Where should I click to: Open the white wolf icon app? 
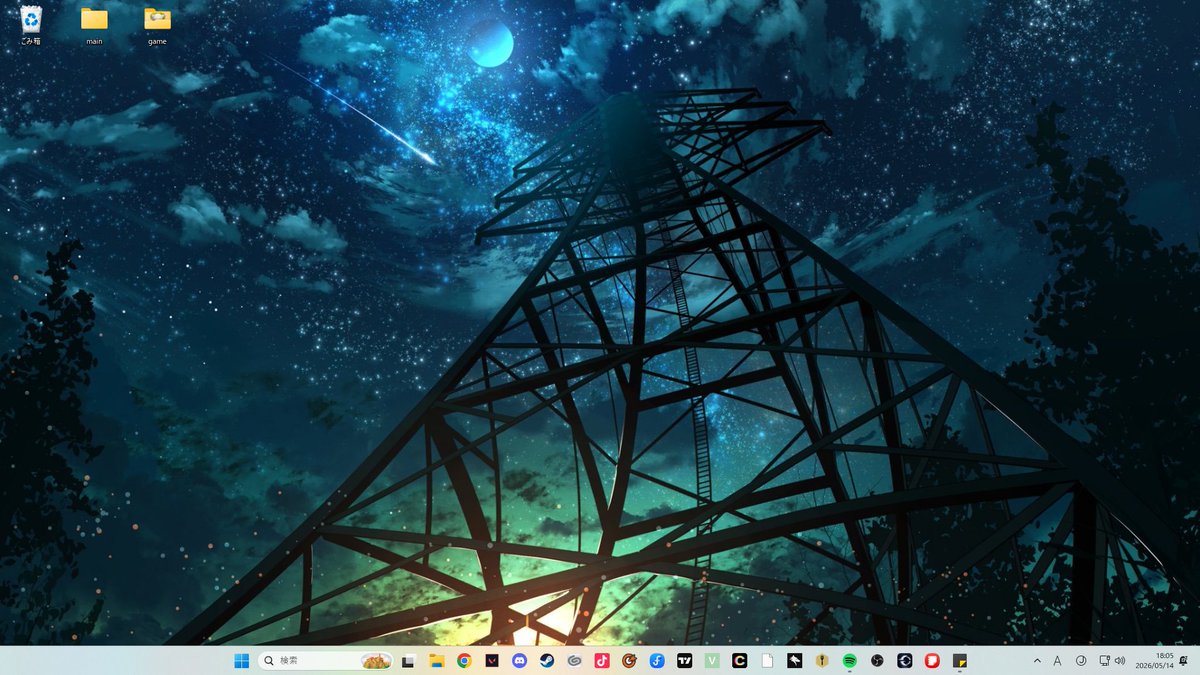pos(794,661)
